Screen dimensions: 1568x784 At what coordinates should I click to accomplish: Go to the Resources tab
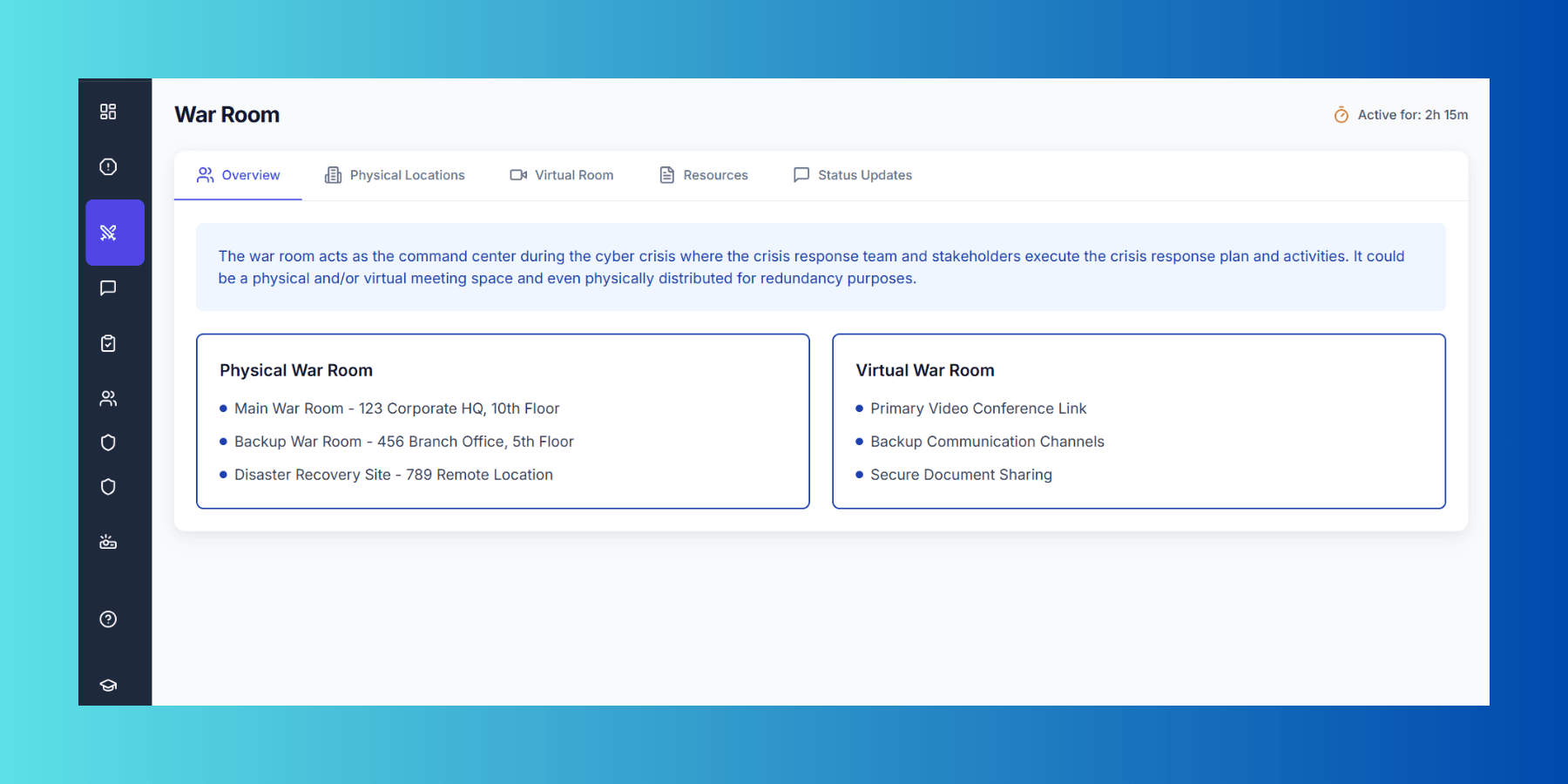704,175
